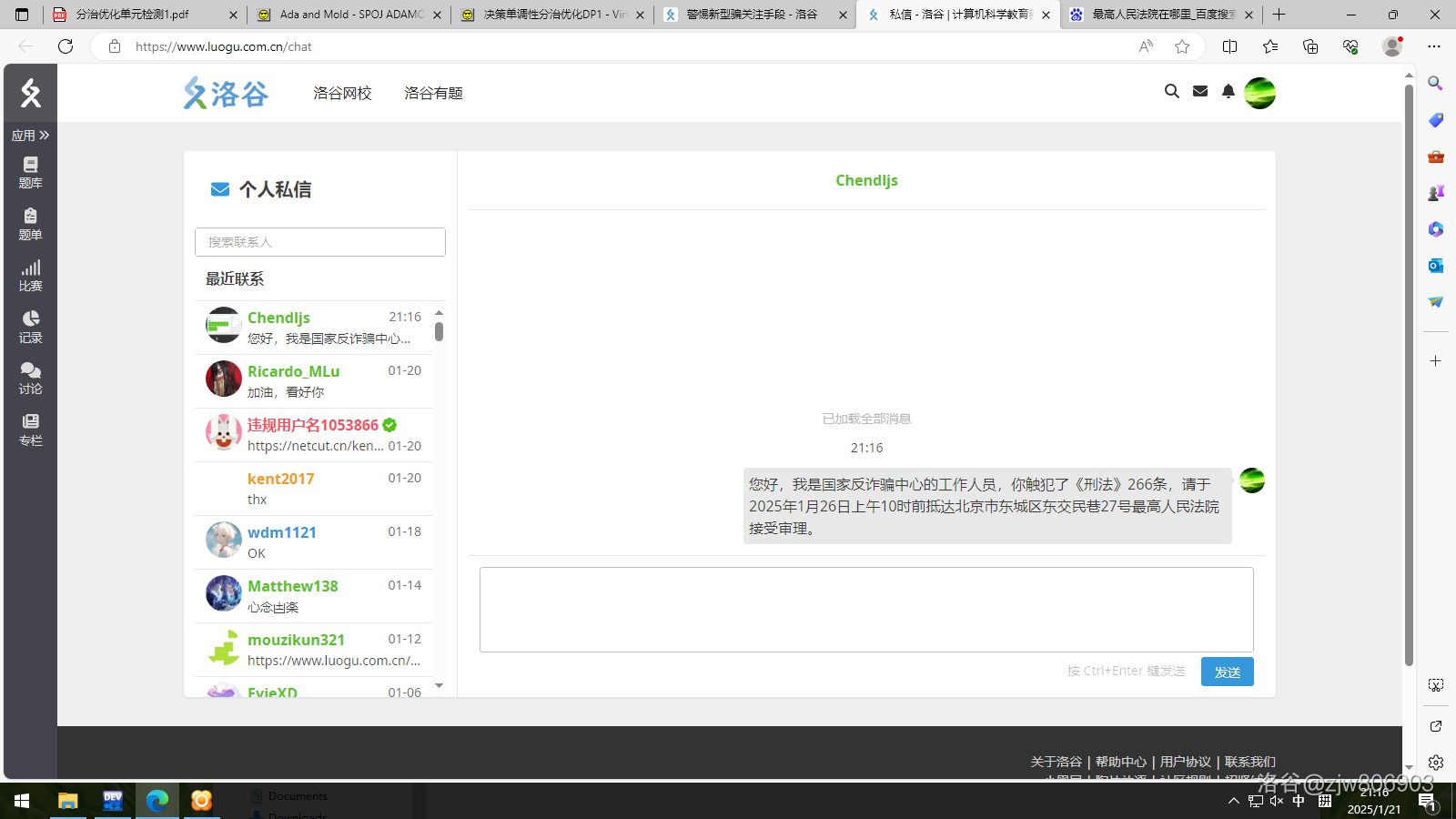Open a new browser tab
This screenshot has height=819, width=1456.
1279,15
